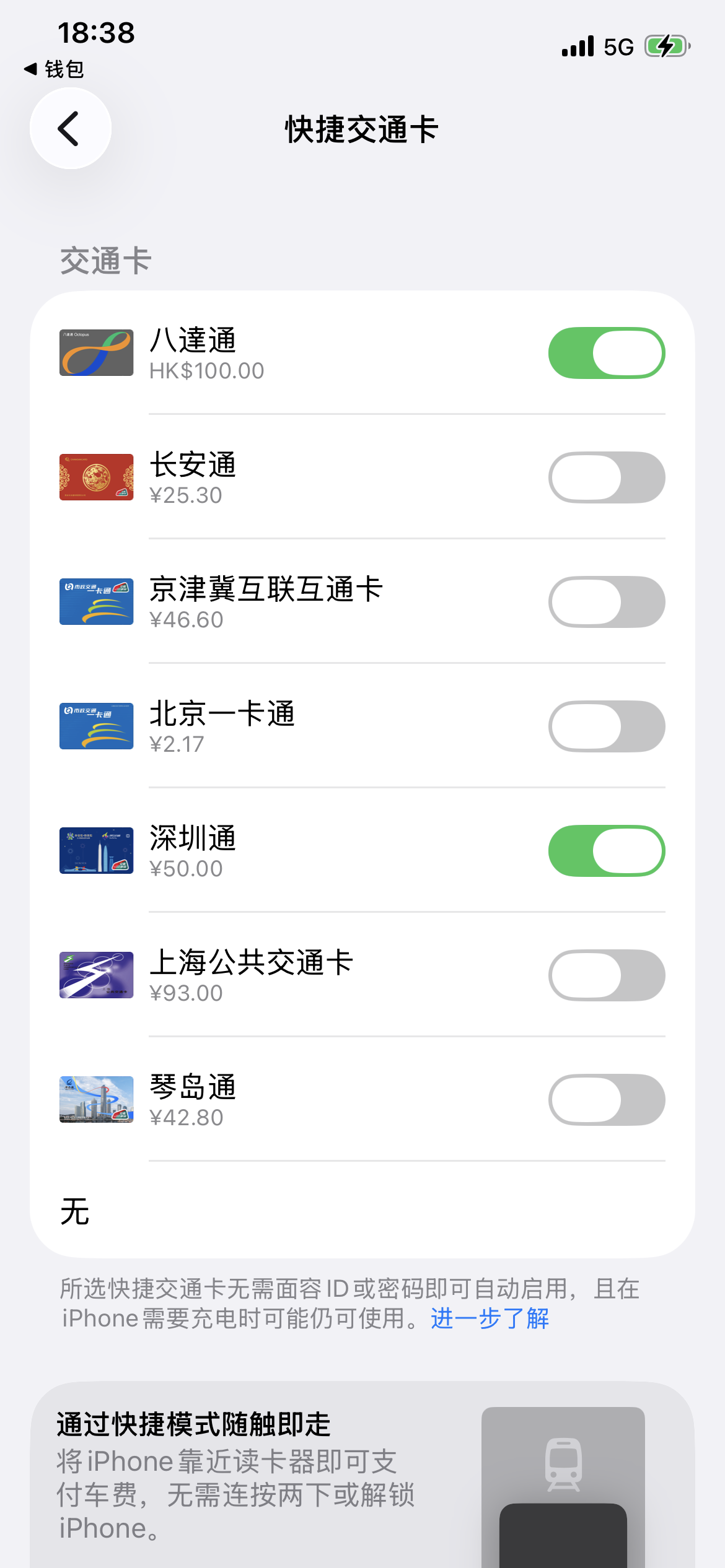Tap the back chevron button
The height and width of the screenshot is (1568, 725).
[x=70, y=129]
